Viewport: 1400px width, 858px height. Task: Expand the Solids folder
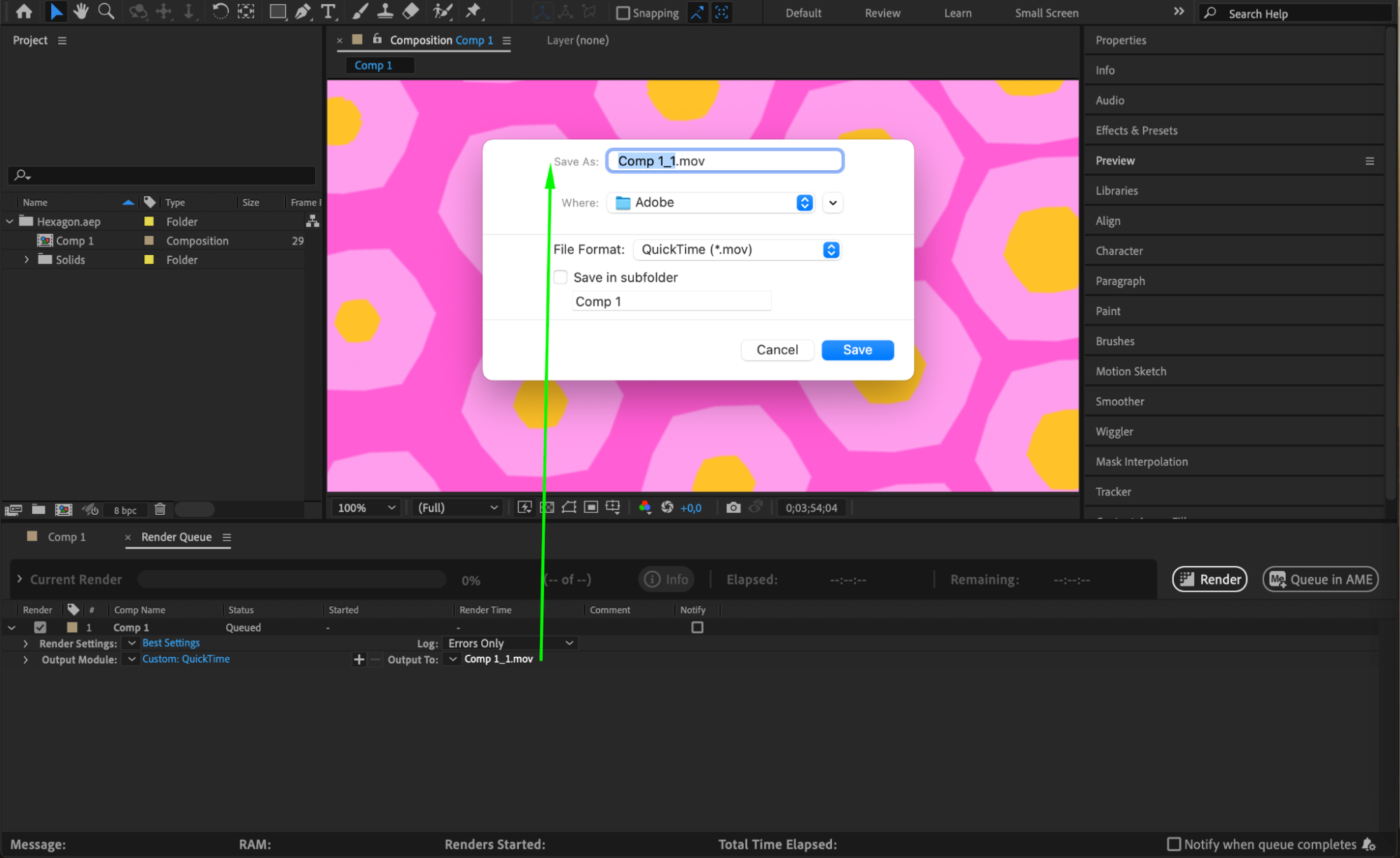click(x=27, y=259)
